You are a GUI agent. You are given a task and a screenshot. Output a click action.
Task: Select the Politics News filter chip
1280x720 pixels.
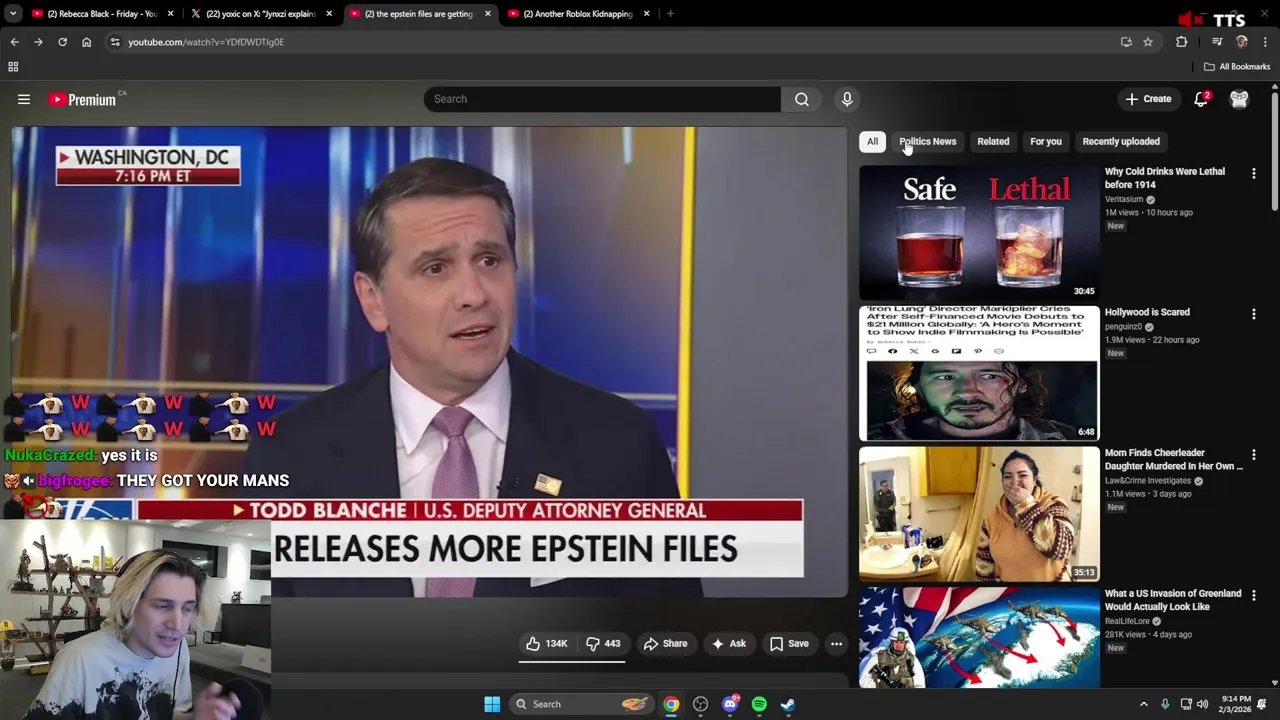[x=927, y=141]
